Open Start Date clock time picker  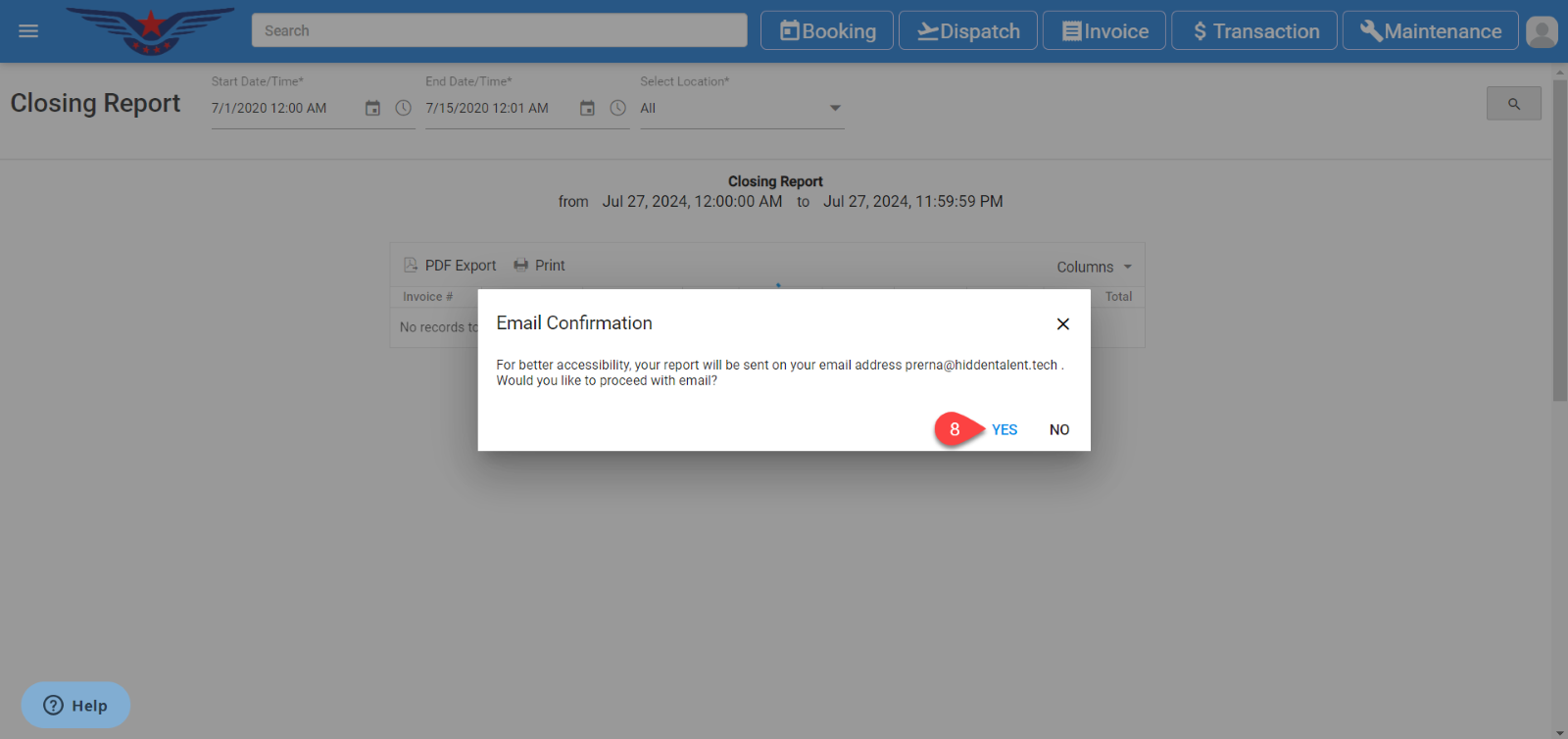coord(403,108)
